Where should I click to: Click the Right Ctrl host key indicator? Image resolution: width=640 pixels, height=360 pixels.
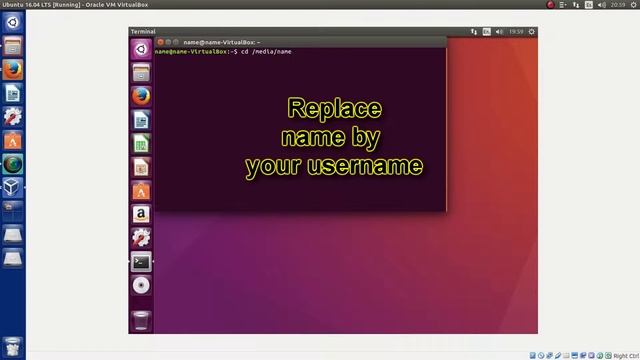pyautogui.click(x=626, y=356)
